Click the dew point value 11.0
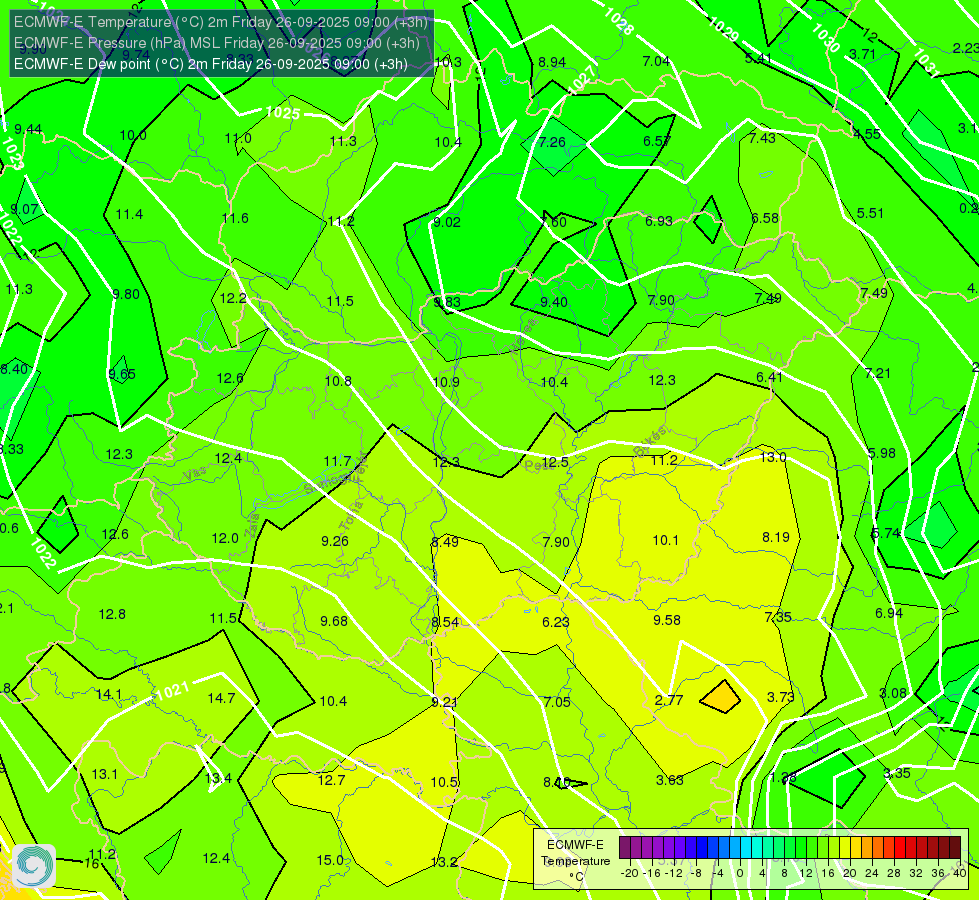This screenshot has width=979, height=900. coord(238,139)
